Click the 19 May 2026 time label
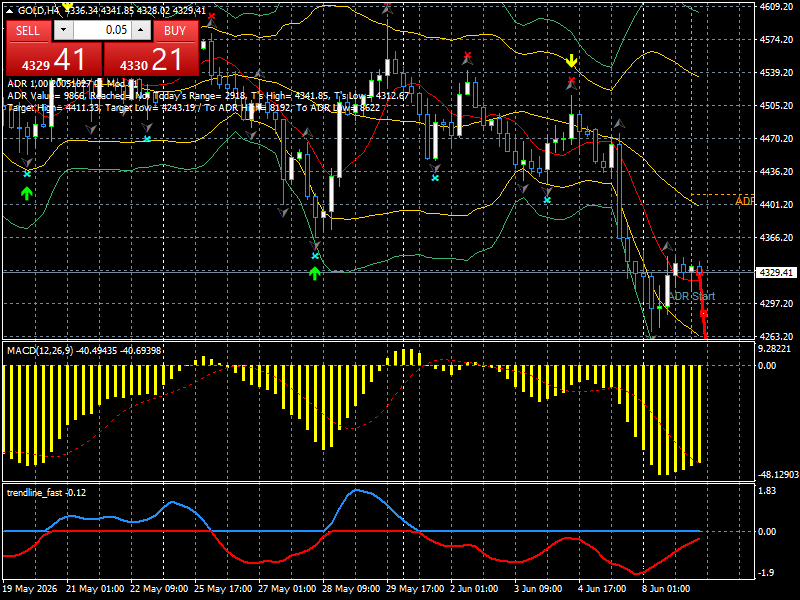This screenshot has width=800, height=600. (x=30, y=588)
